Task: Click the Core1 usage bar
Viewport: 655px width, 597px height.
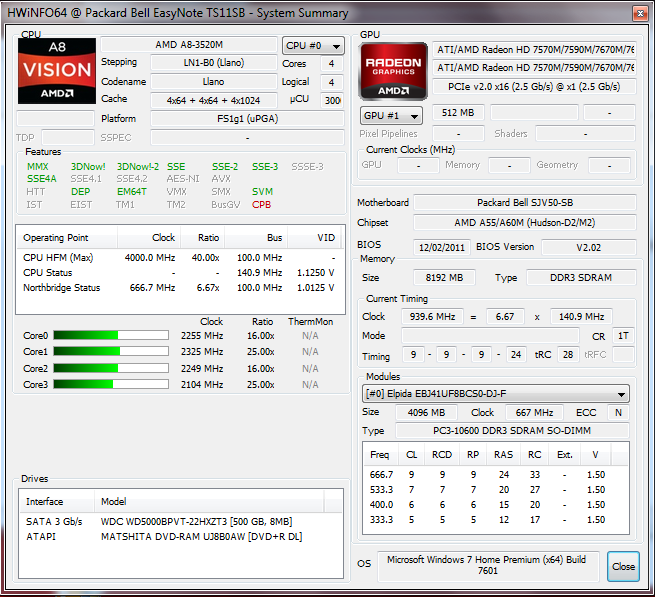Action: coord(111,351)
